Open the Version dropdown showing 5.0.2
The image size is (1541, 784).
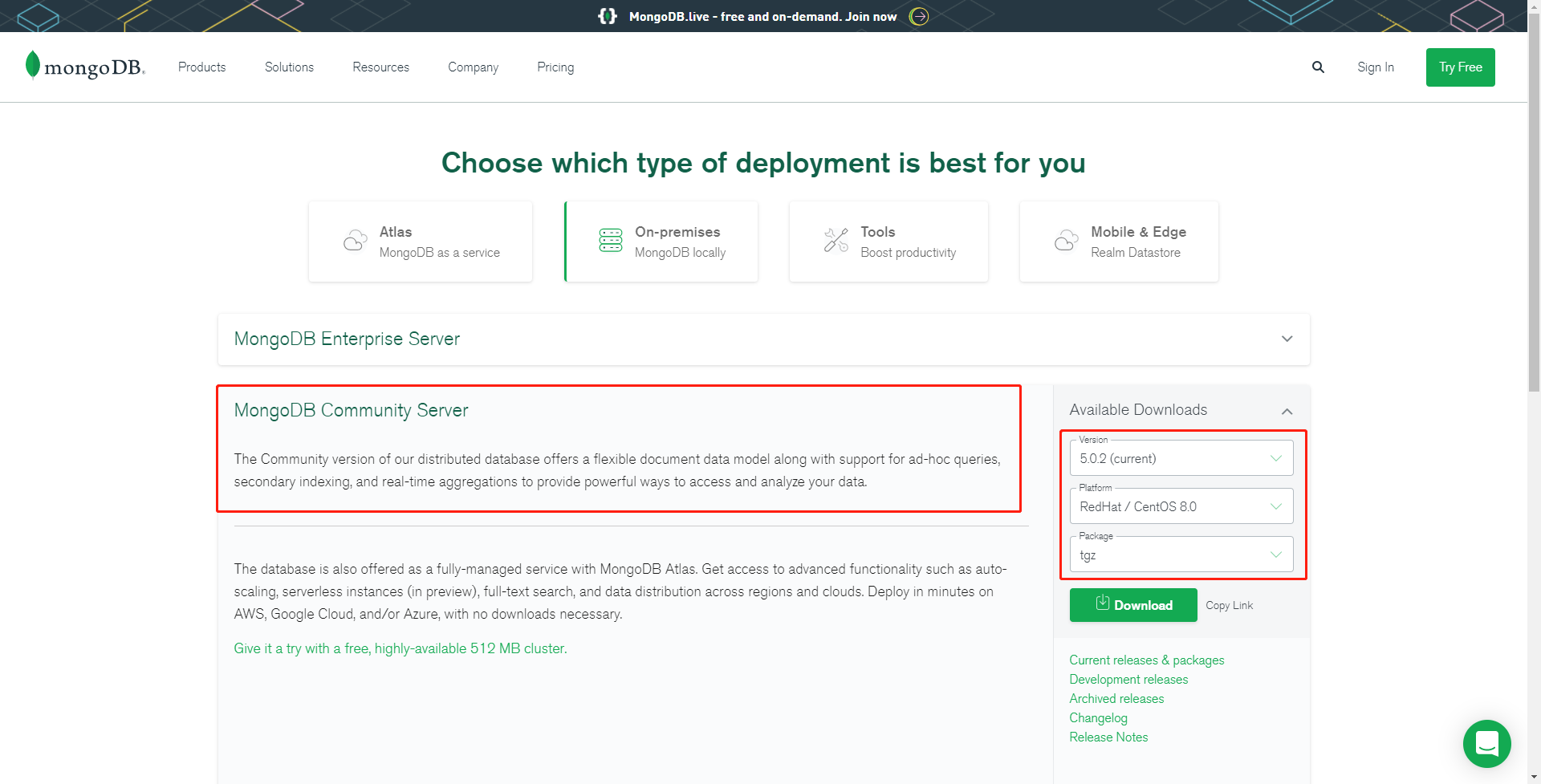pos(1181,459)
